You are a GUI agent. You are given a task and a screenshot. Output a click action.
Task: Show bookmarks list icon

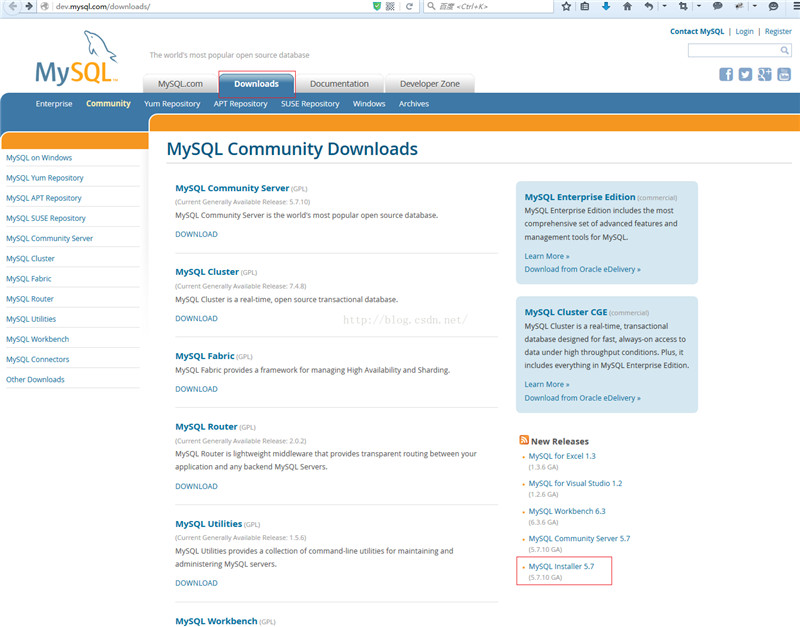click(x=585, y=6)
